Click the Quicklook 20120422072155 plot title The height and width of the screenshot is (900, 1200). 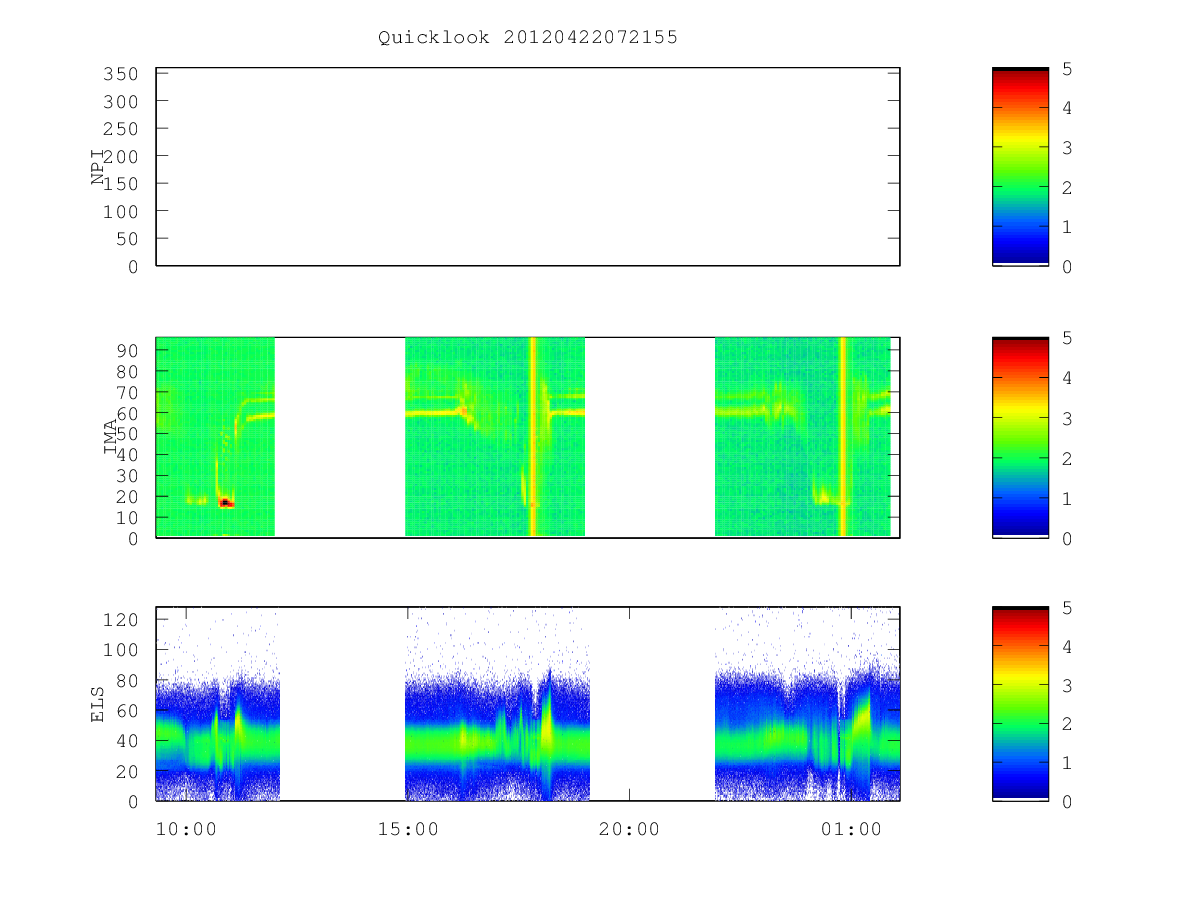[x=527, y=38]
